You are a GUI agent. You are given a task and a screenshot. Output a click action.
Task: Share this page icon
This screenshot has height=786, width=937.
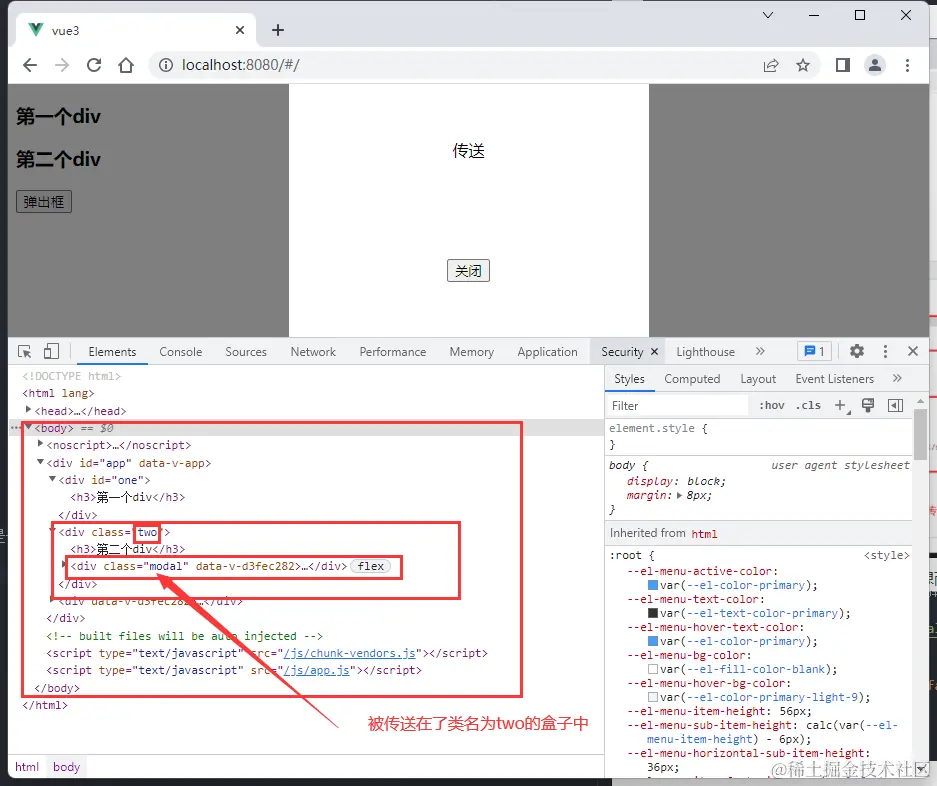pos(771,65)
